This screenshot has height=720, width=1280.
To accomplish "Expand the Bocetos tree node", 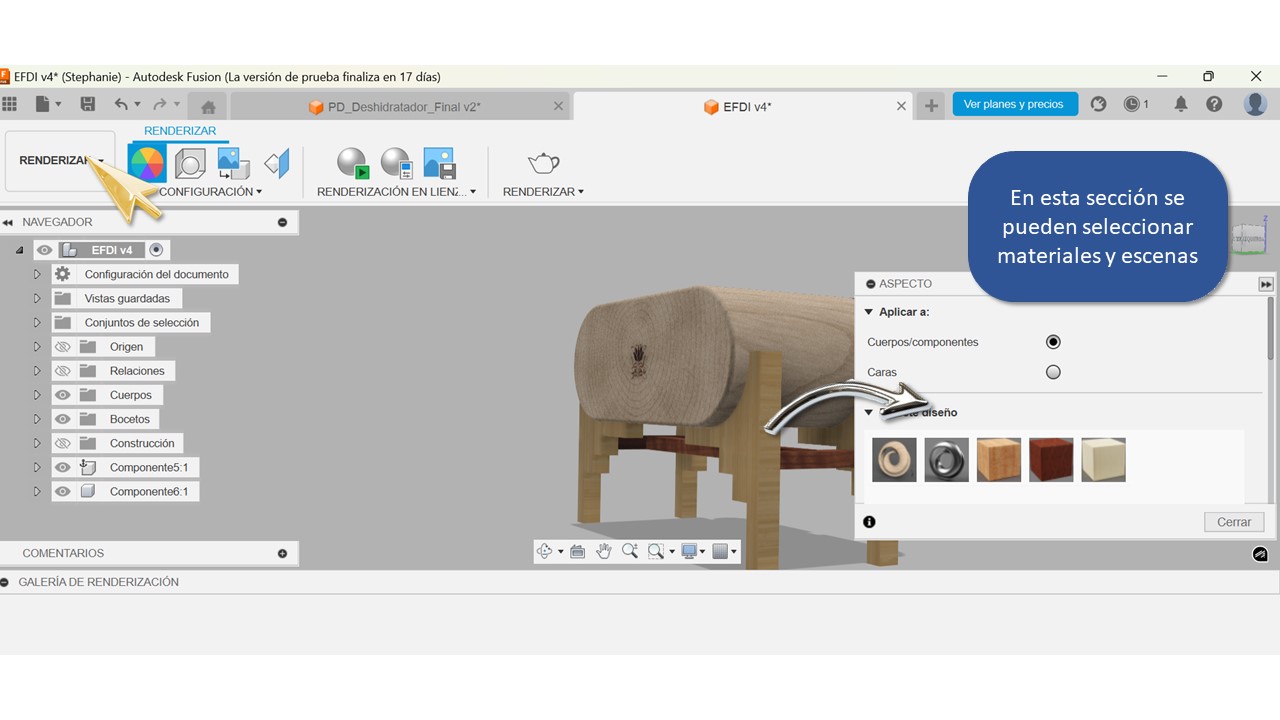I will coord(38,419).
